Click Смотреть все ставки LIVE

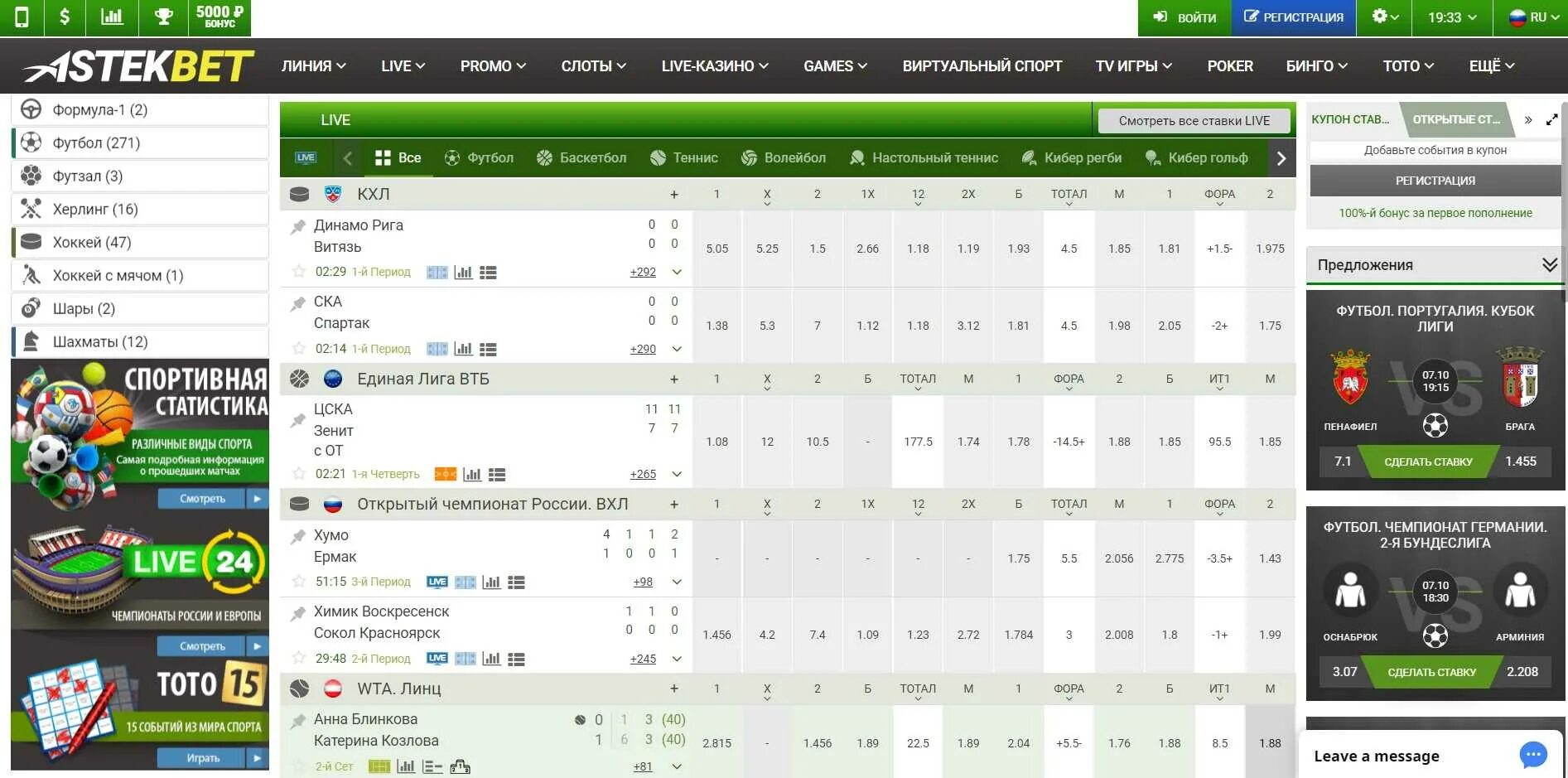(x=1194, y=121)
